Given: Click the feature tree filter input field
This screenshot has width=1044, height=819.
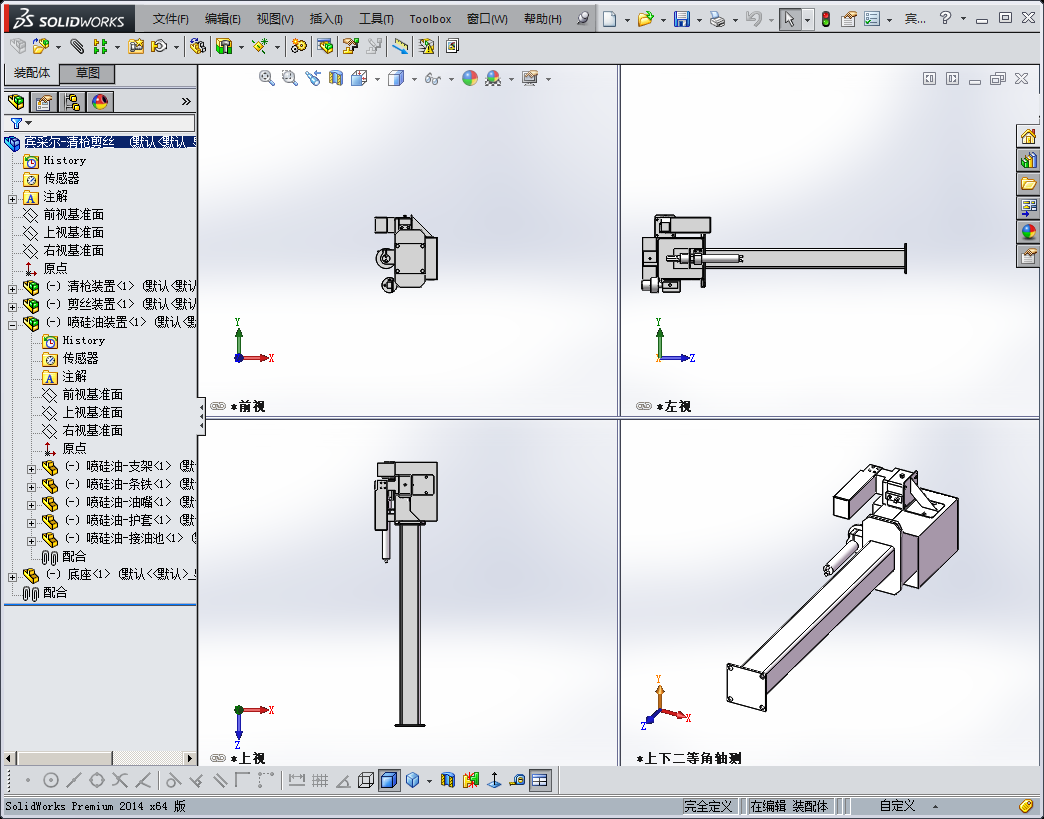Looking at the screenshot, I should pos(113,123).
